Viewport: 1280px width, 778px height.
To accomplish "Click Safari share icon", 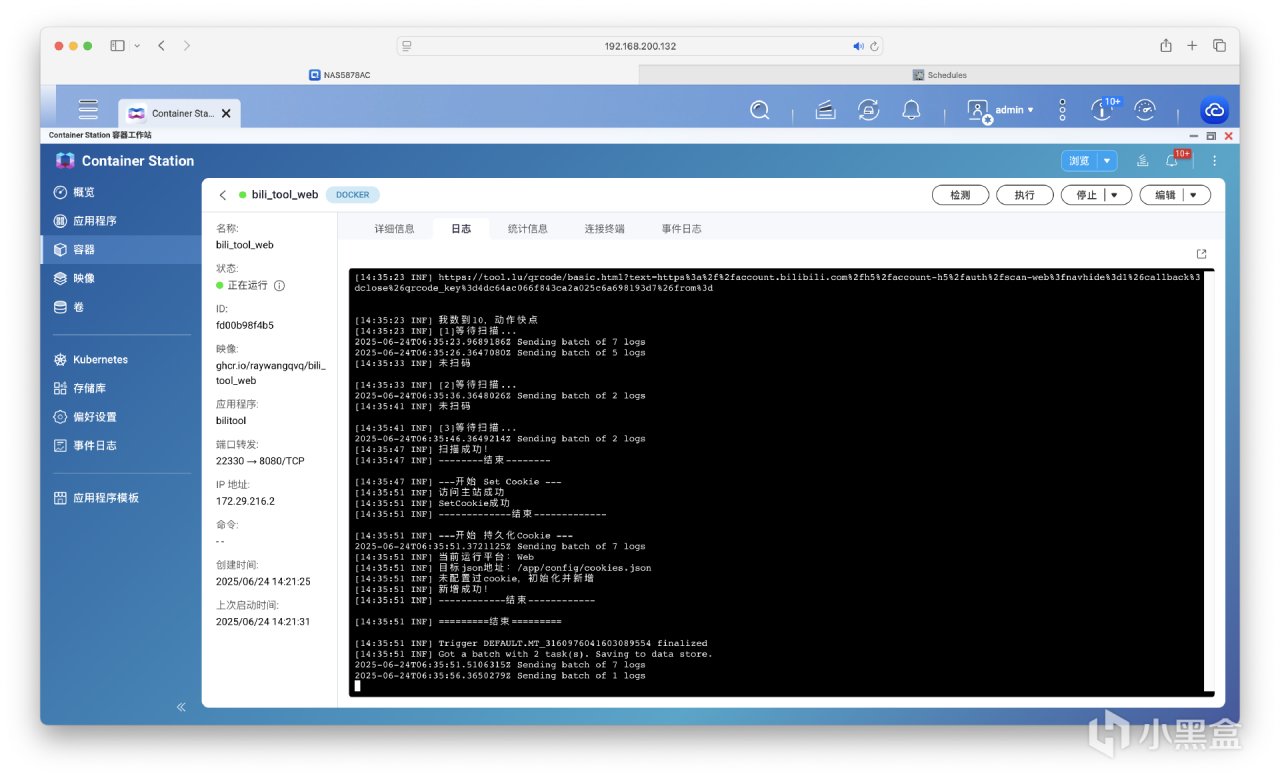I will 1166,46.
